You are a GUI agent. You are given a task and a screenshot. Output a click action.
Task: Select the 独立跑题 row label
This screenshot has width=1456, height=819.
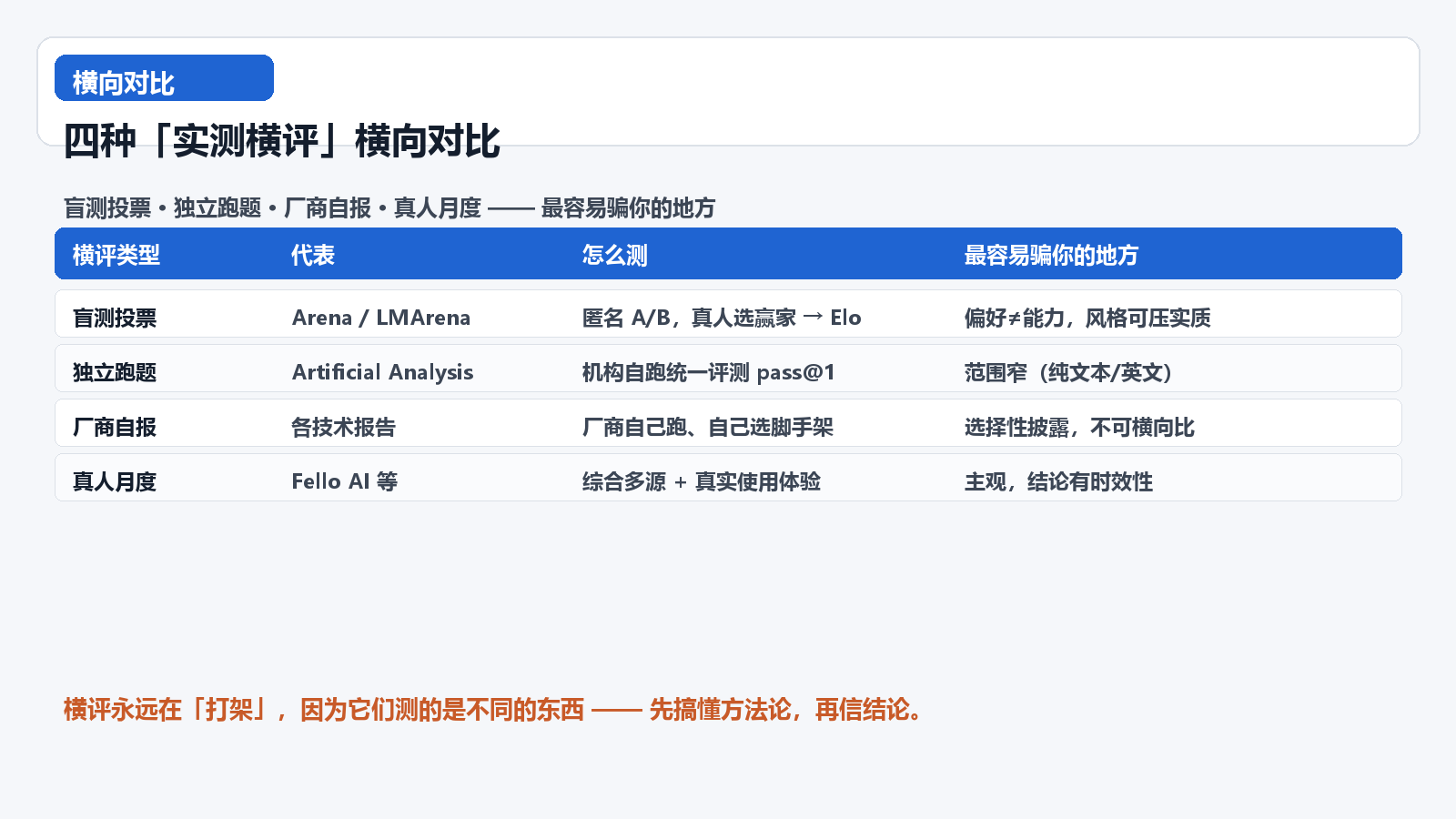click(115, 372)
